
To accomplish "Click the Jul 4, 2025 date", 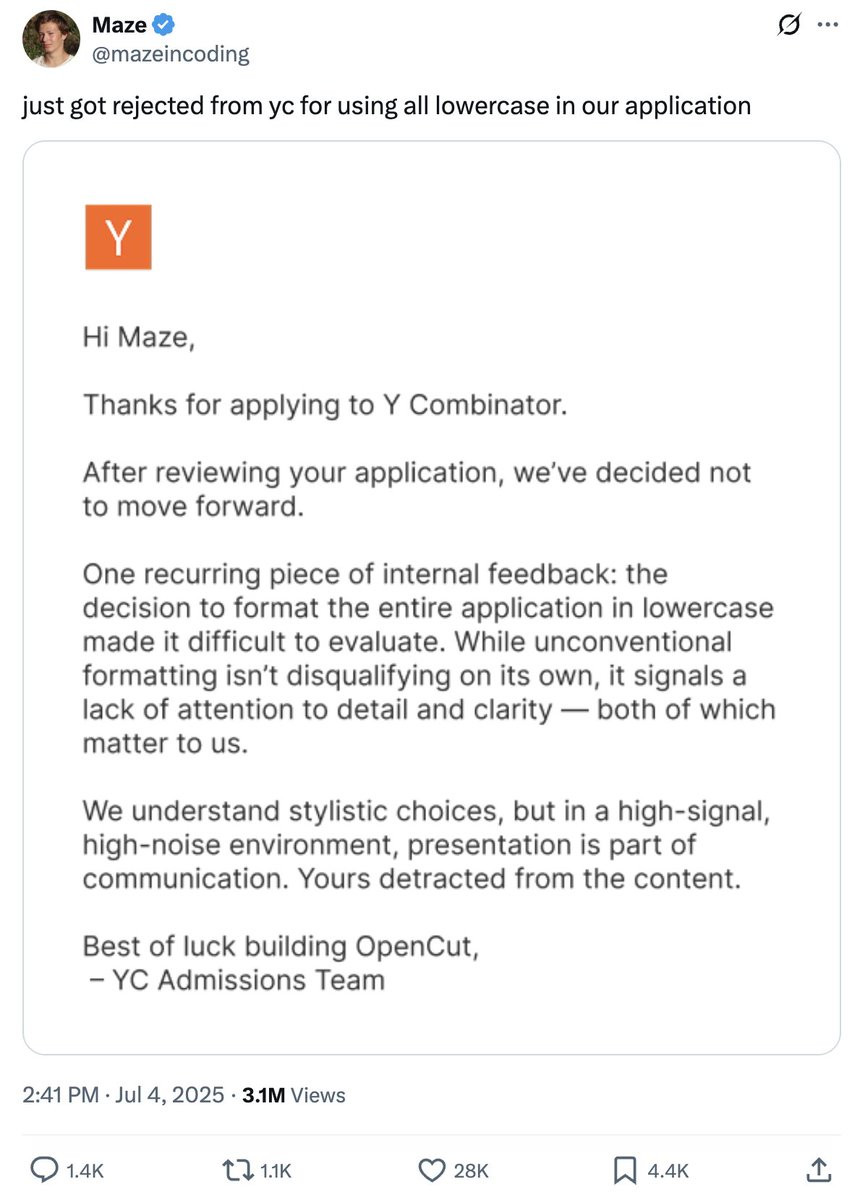I will point(171,1095).
